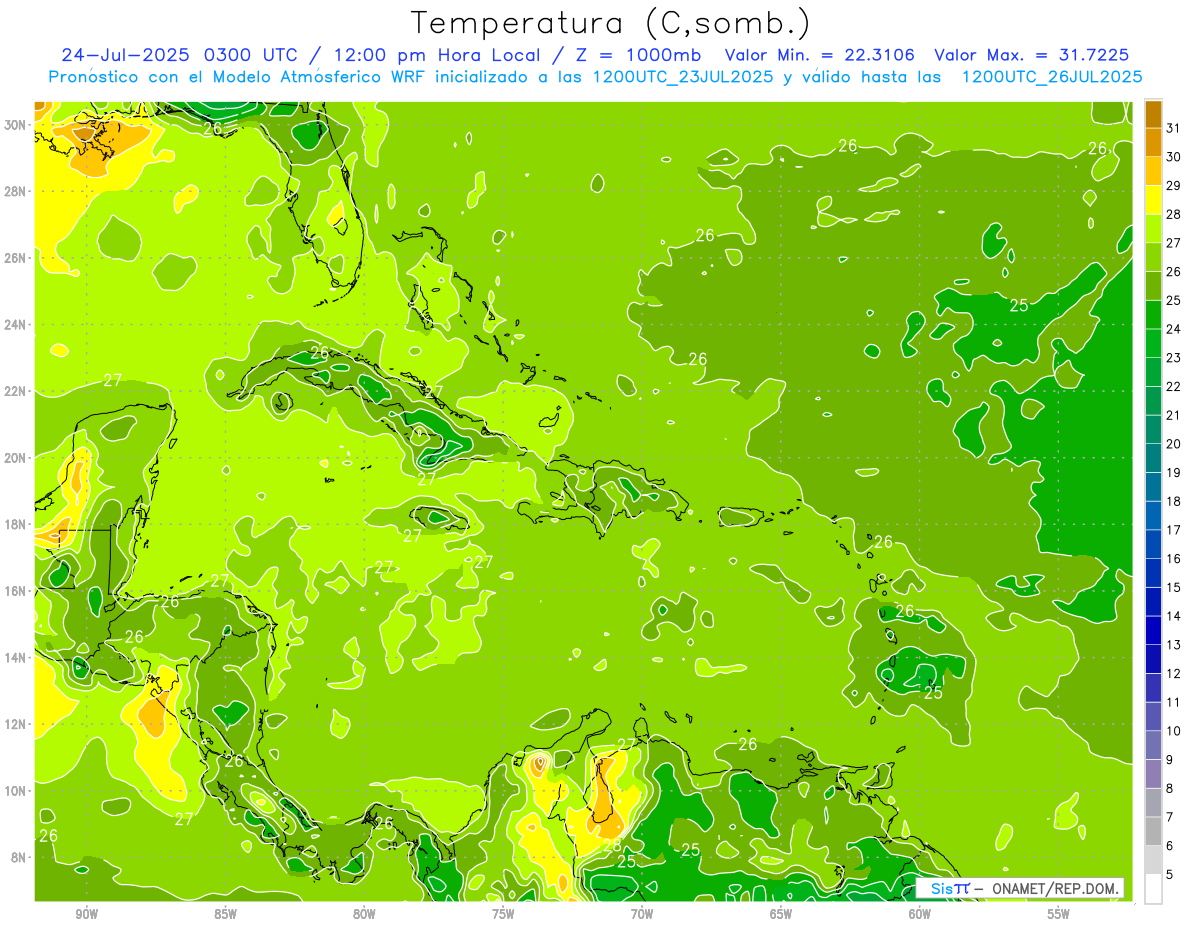Click the color scale value '12'
The image size is (1200, 927).
(1173, 673)
